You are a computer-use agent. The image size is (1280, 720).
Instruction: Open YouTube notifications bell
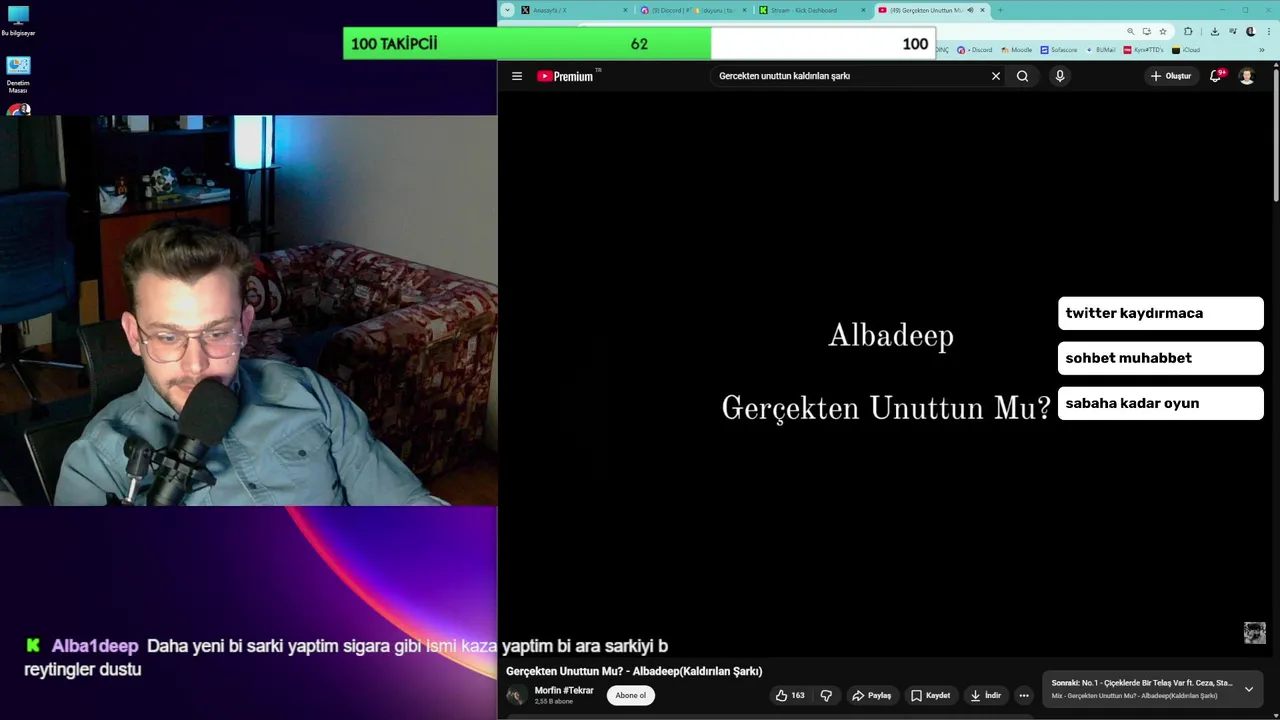click(1216, 76)
